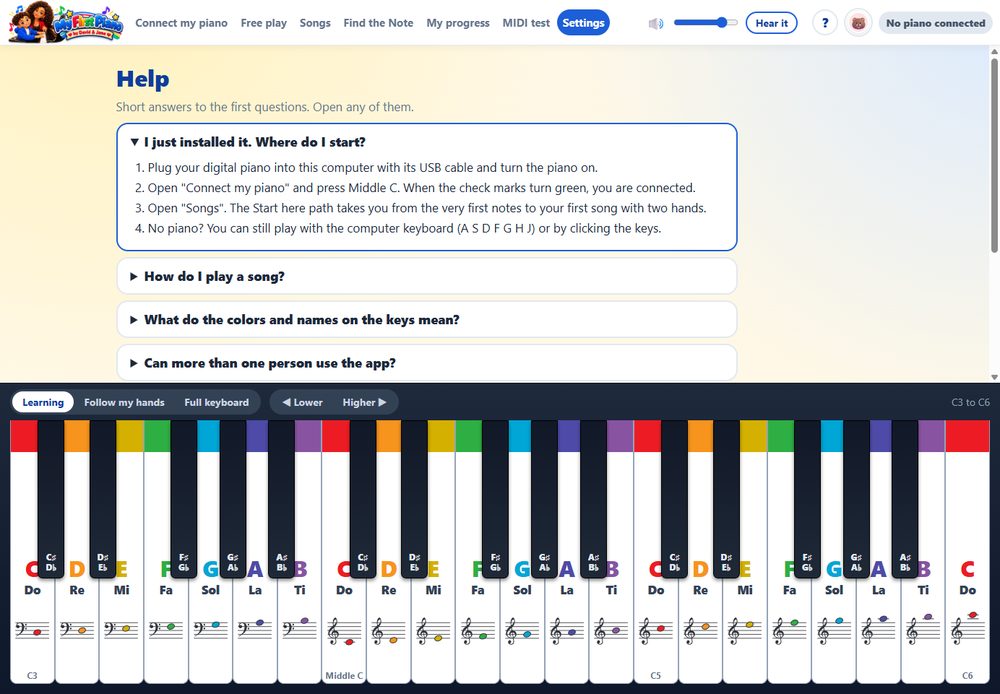
Task: Expand "How do I play a song?"
Action: coord(427,276)
